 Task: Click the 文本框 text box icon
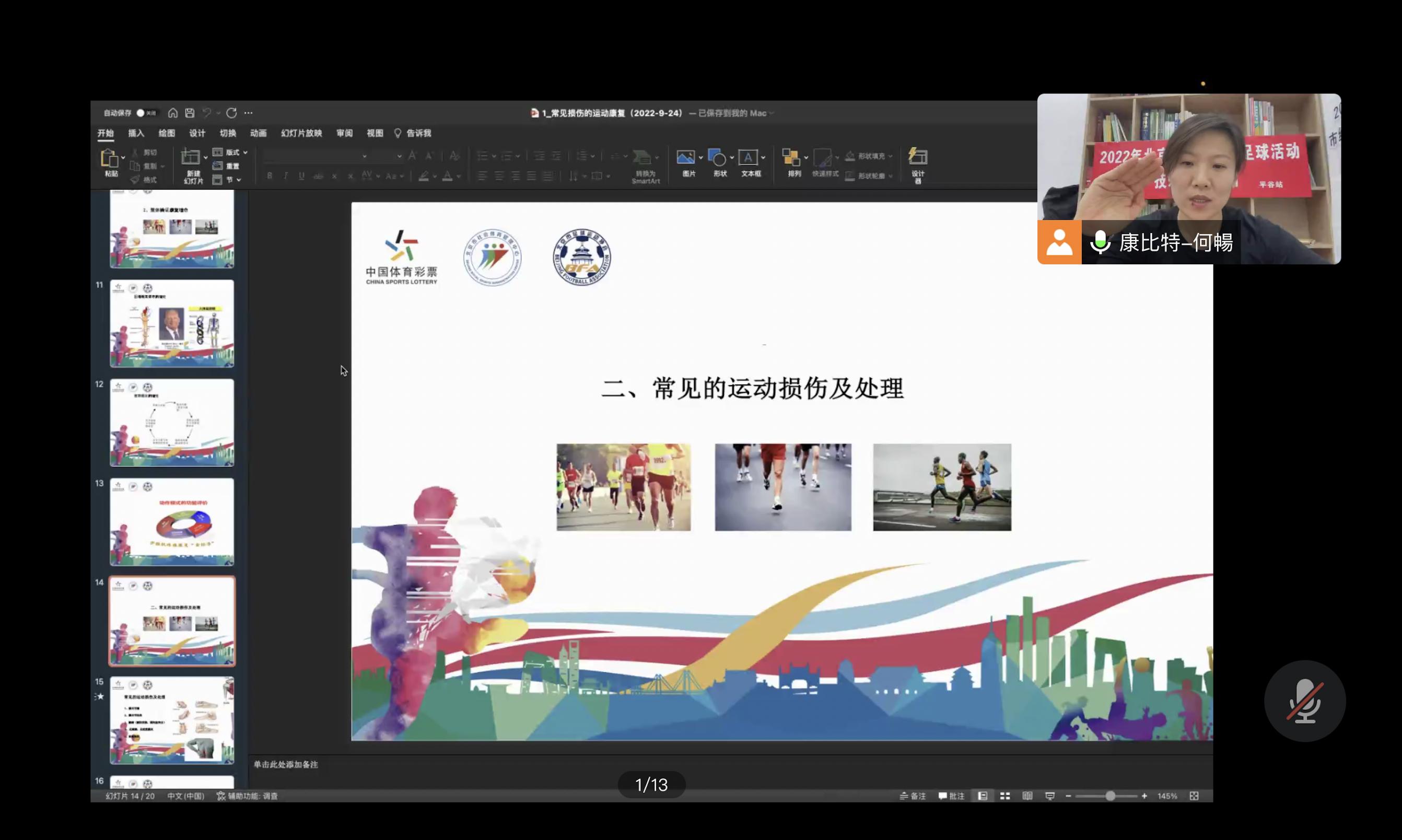pos(747,158)
